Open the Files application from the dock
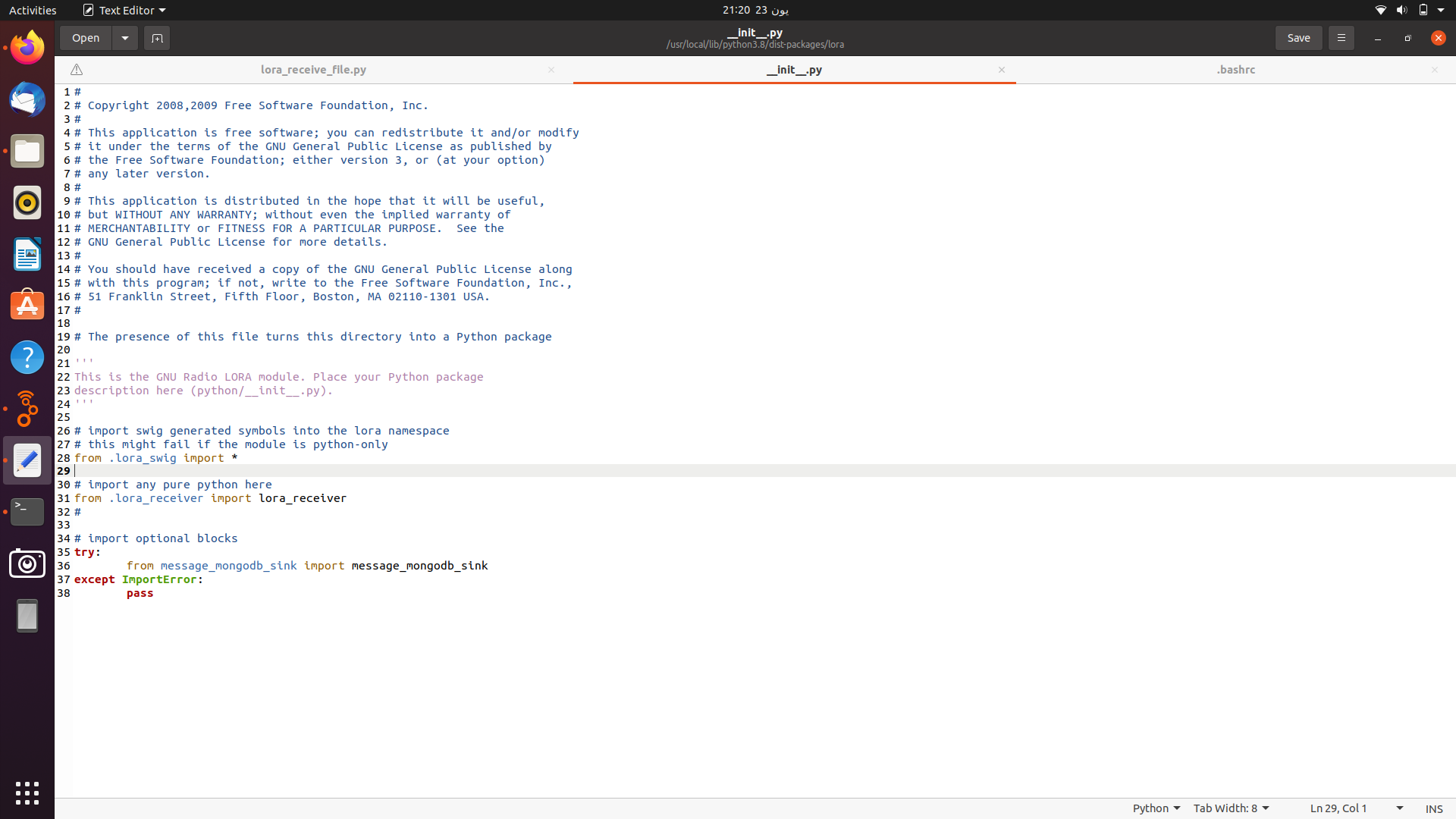The image size is (1456, 819). [x=27, y=151]
